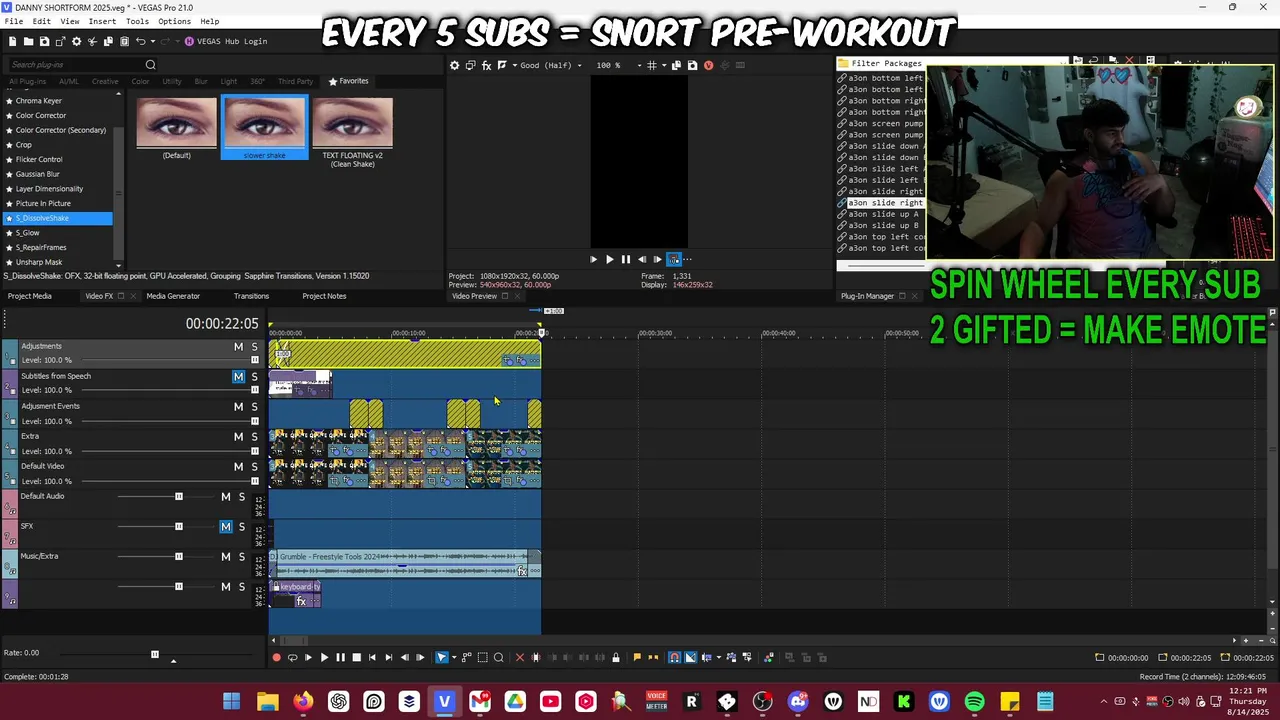Start recording with the red record button
The width and height of the screenshot is (1280, 720).
(x=276, y=657)
